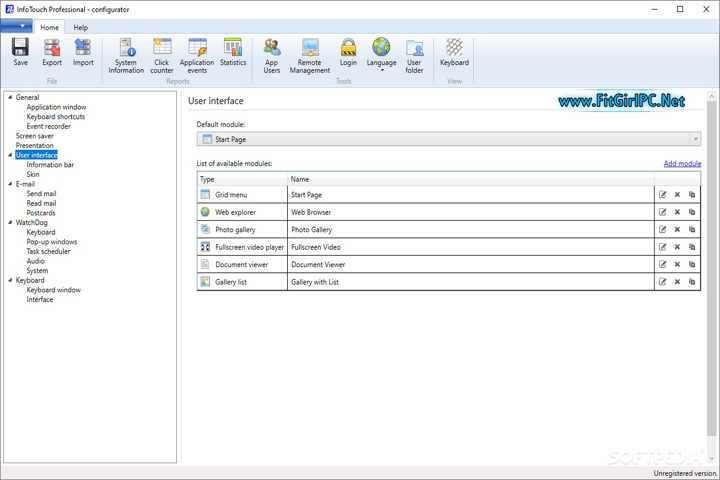Open the Statistics report

tap(233, 50)
